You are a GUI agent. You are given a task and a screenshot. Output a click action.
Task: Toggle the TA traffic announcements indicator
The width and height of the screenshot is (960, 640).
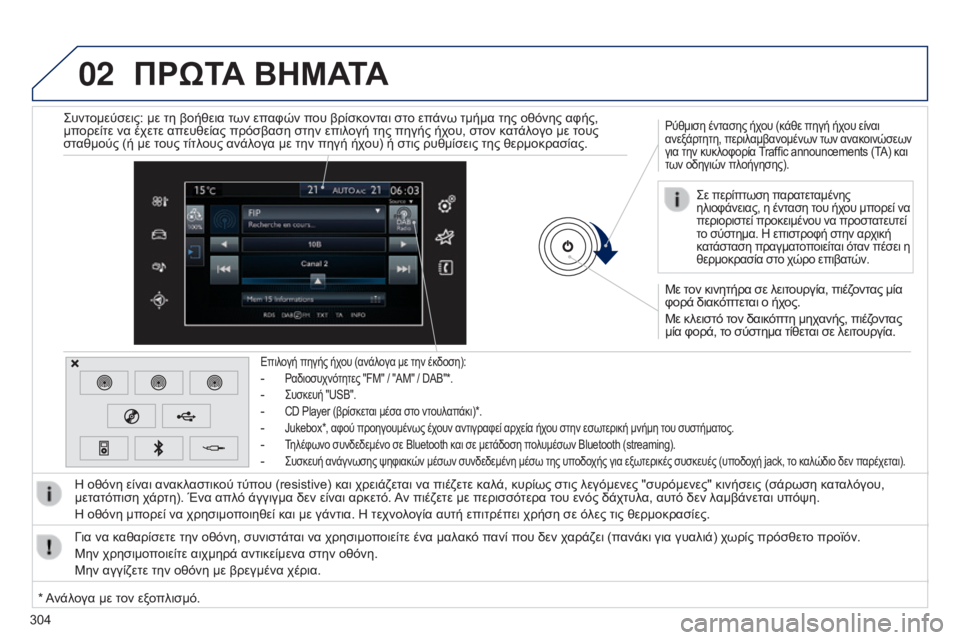[x=339, y=315]
